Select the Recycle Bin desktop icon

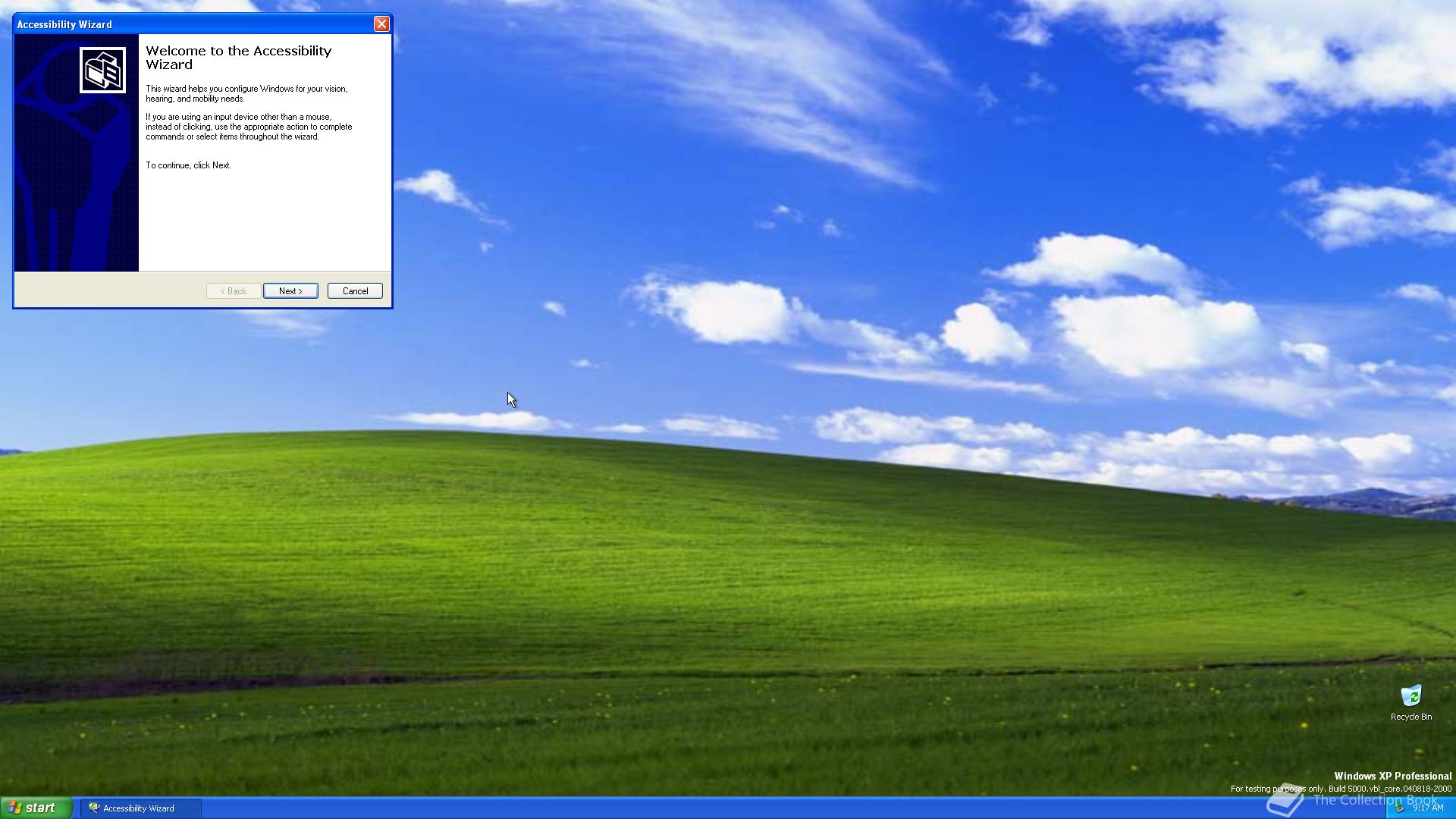(x=1410, y=695)
